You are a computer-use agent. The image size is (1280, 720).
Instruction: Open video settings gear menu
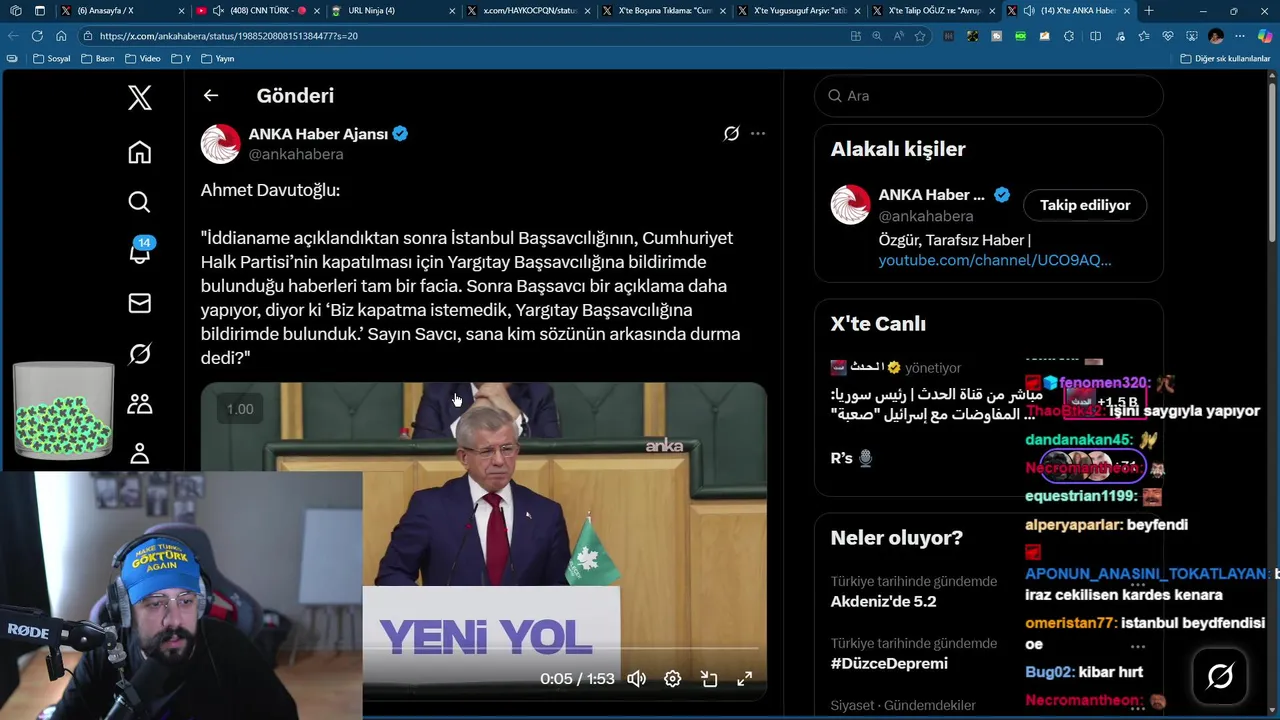[673, 679]
